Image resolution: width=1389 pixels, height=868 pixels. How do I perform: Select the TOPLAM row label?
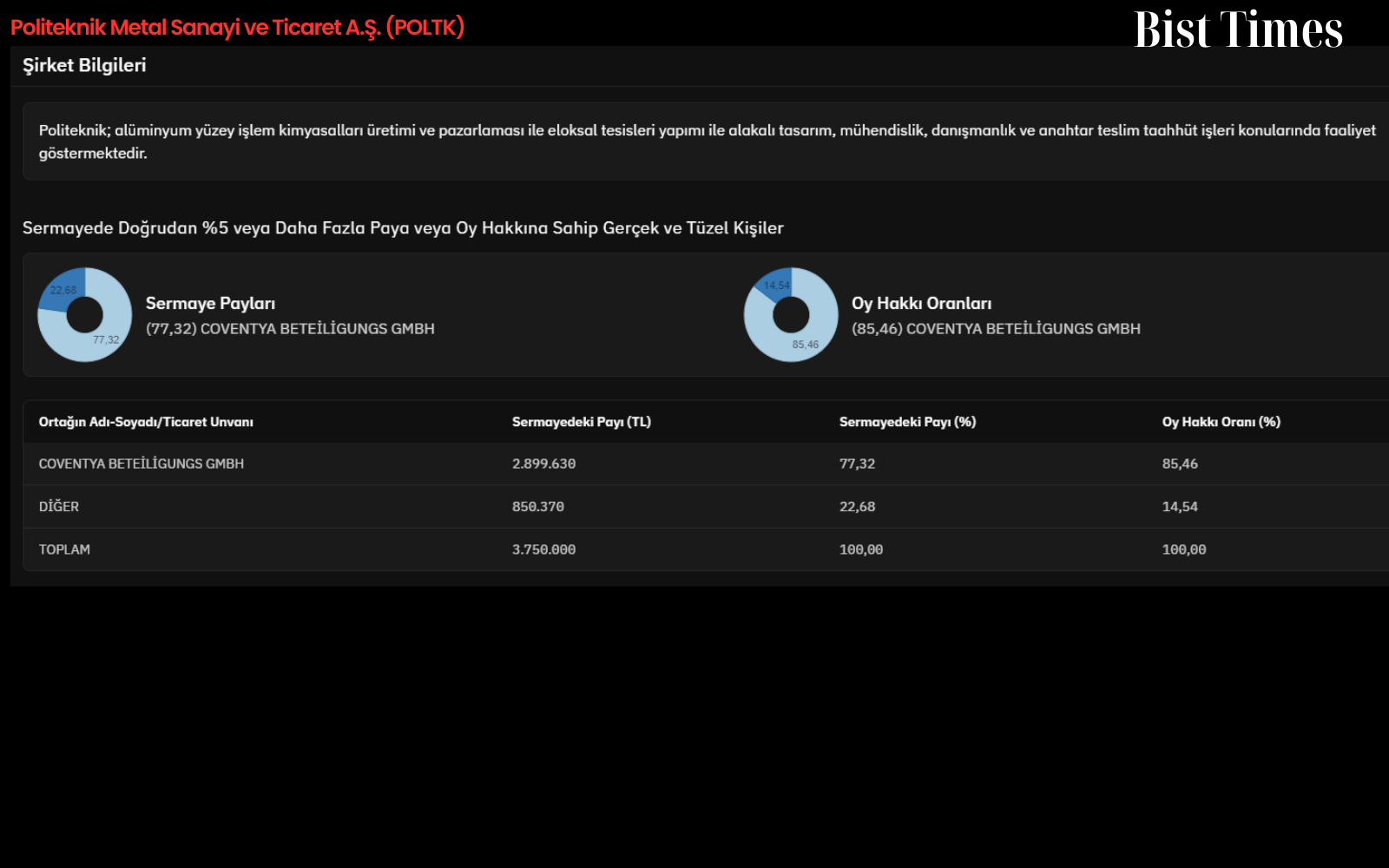[64, 549]
